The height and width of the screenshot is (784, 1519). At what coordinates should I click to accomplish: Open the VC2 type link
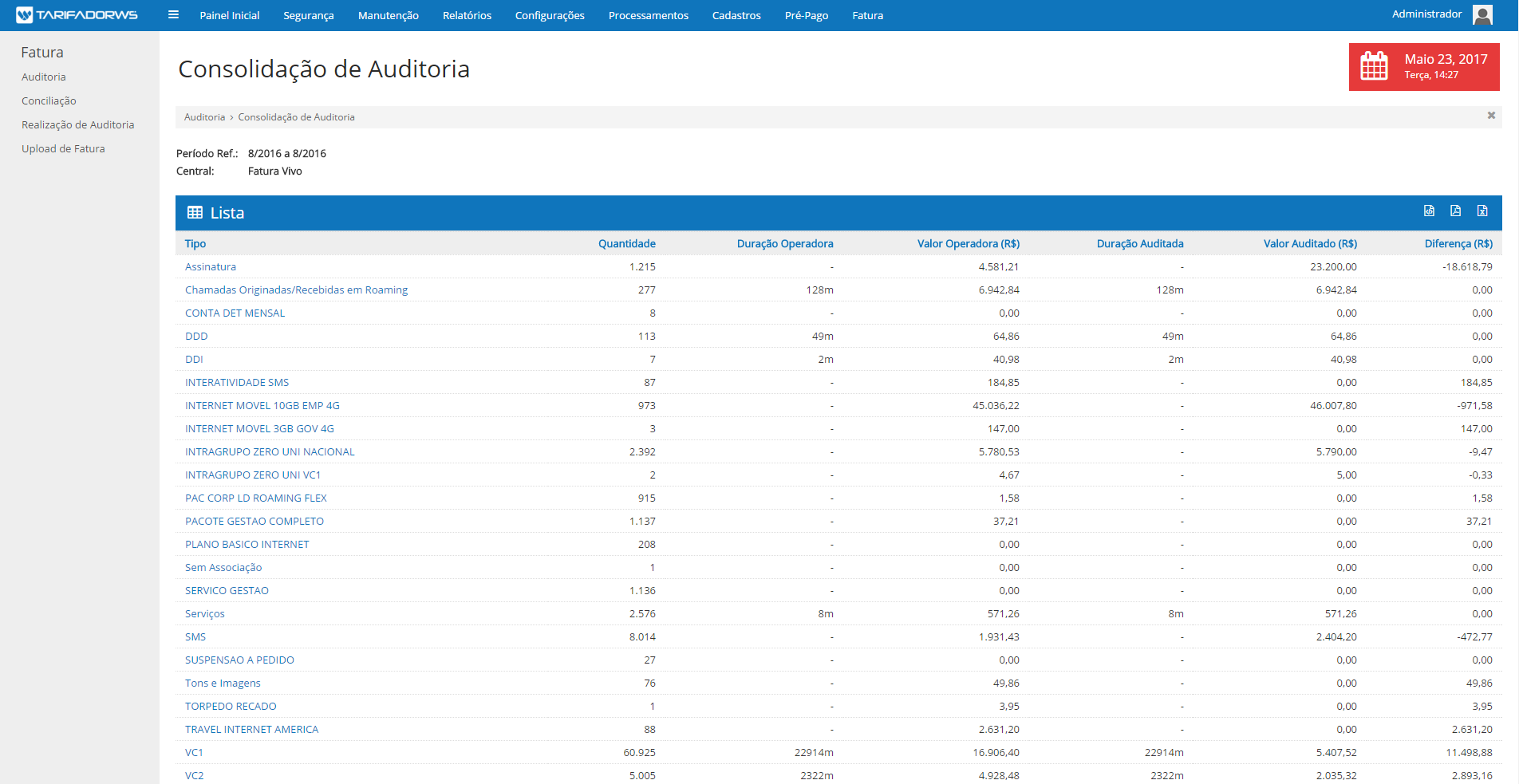click(194, 775)
